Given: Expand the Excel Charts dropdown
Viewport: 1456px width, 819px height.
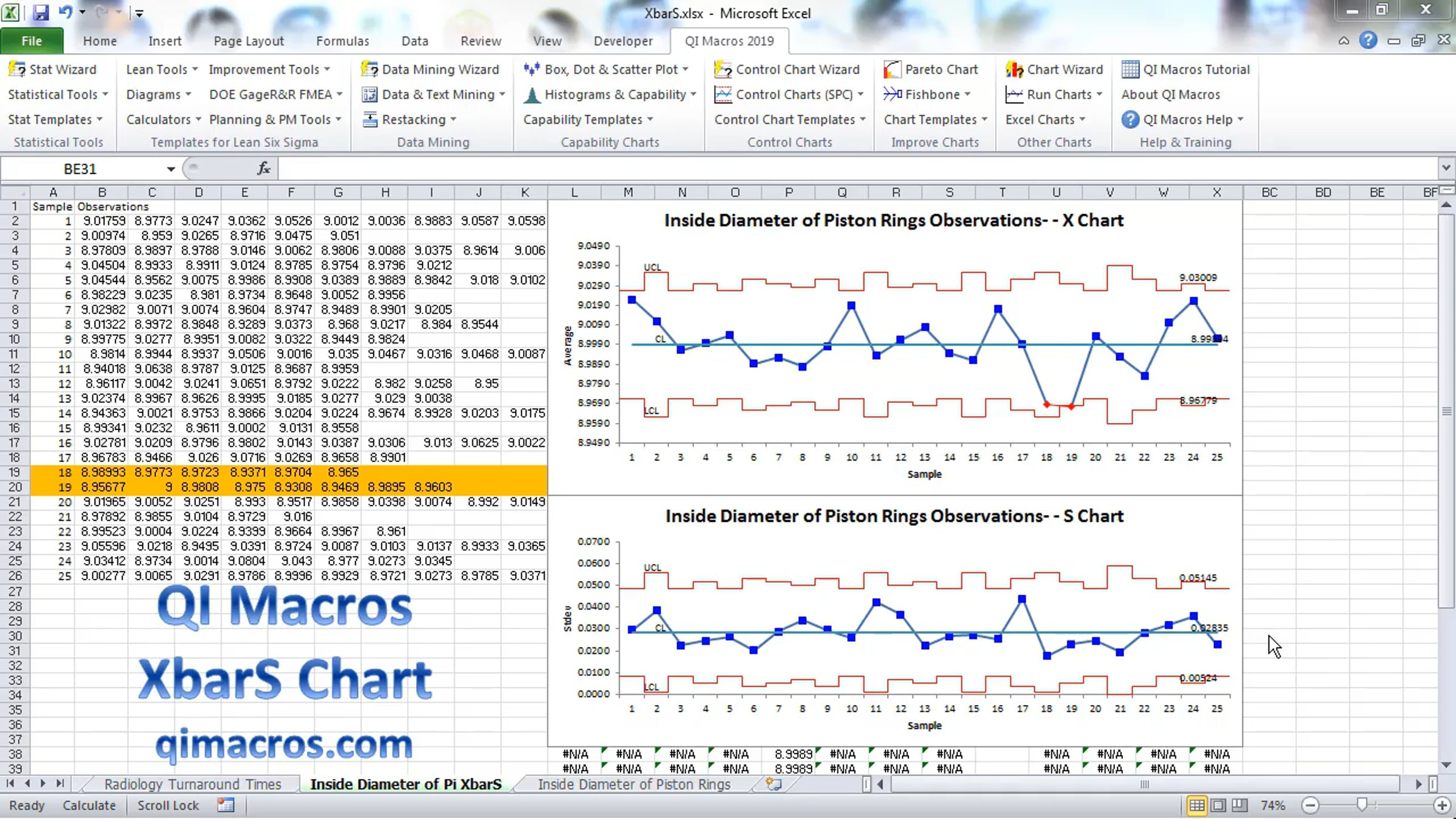Looking at the screenshot, I should point(1045,120).
